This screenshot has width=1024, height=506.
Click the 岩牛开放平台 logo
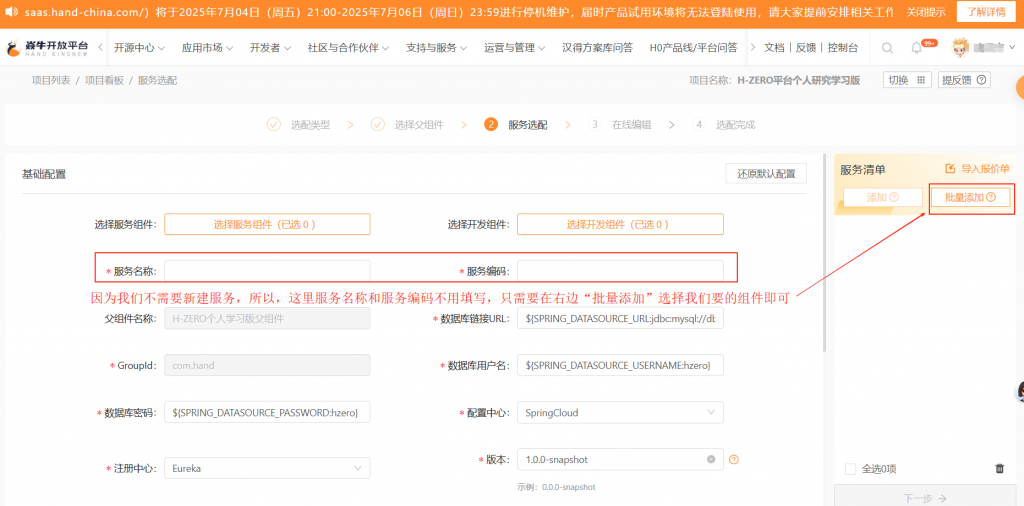48,48
